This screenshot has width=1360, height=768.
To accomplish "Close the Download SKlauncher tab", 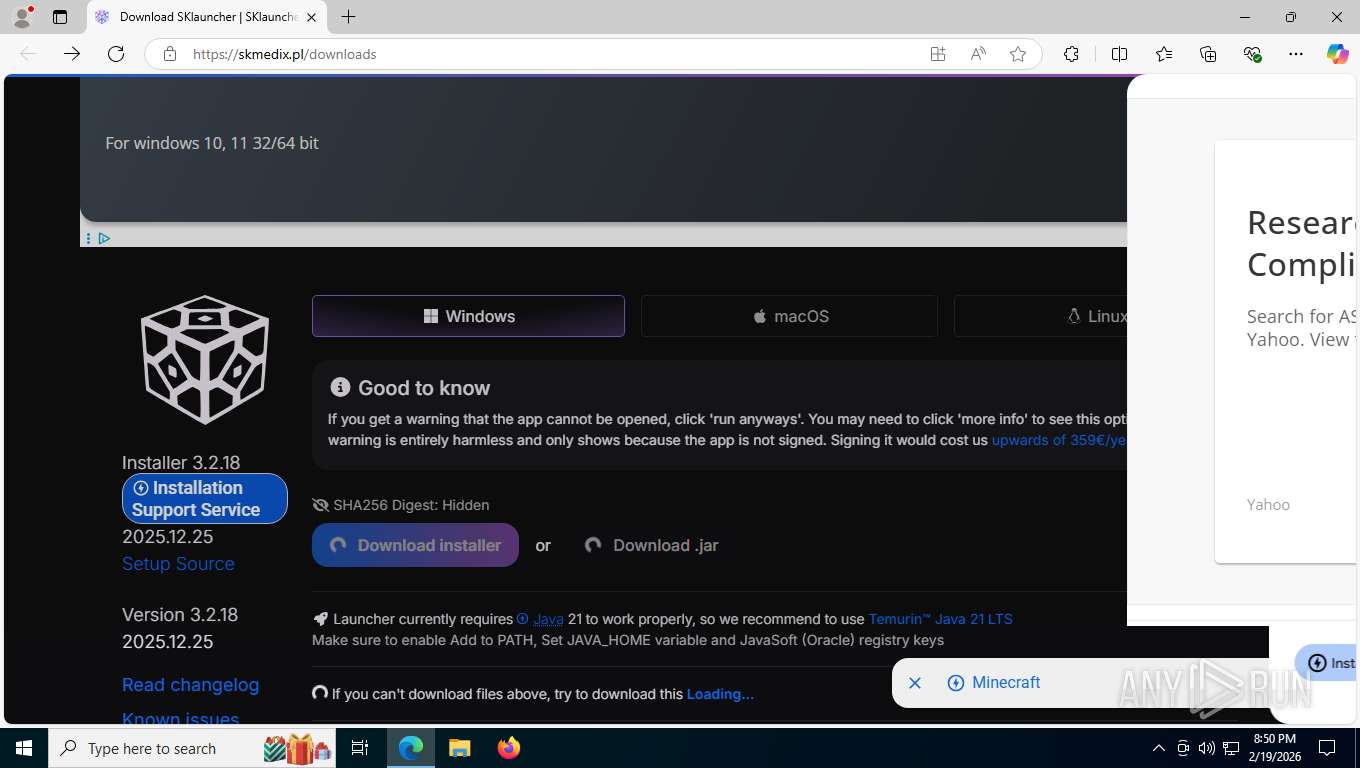I will (x=311, y=17).
